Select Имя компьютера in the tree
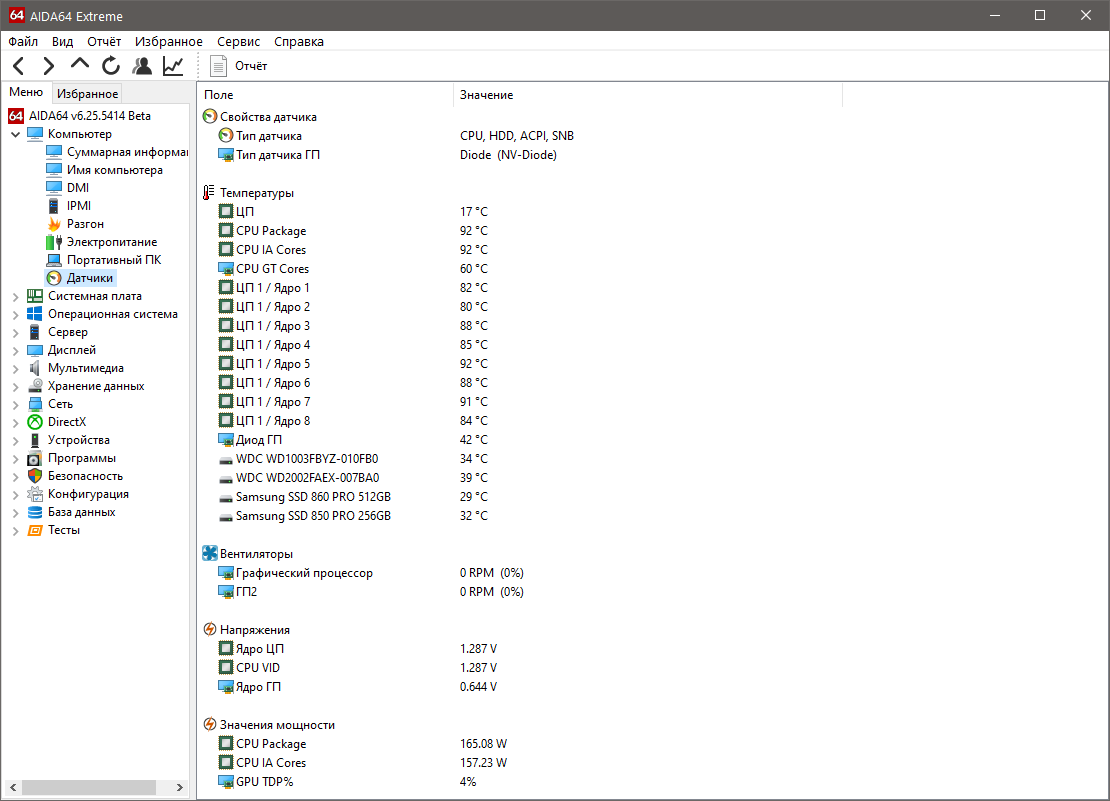This screenshot has height=801, width=1110. [104, 170]
